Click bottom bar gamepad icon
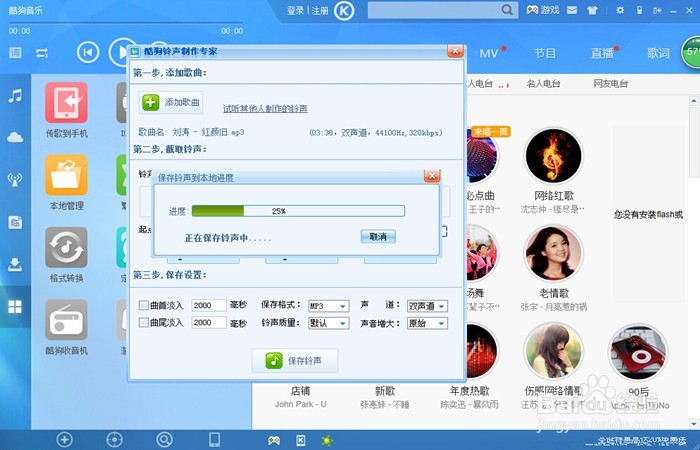The height and width of the screenshot is (450, 700). click(274, 441)
